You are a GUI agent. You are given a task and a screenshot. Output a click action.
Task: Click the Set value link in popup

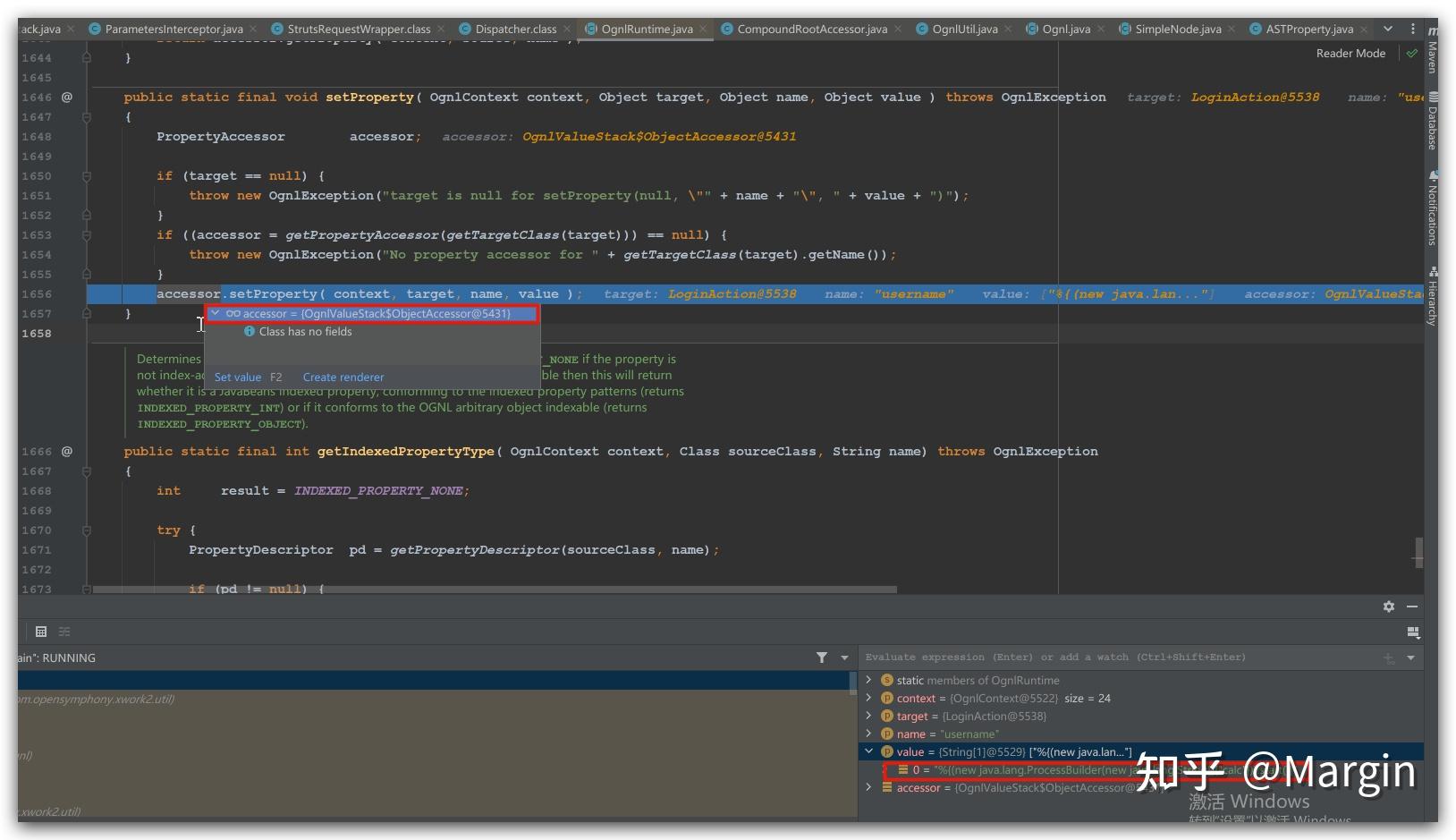click(238, 378)
